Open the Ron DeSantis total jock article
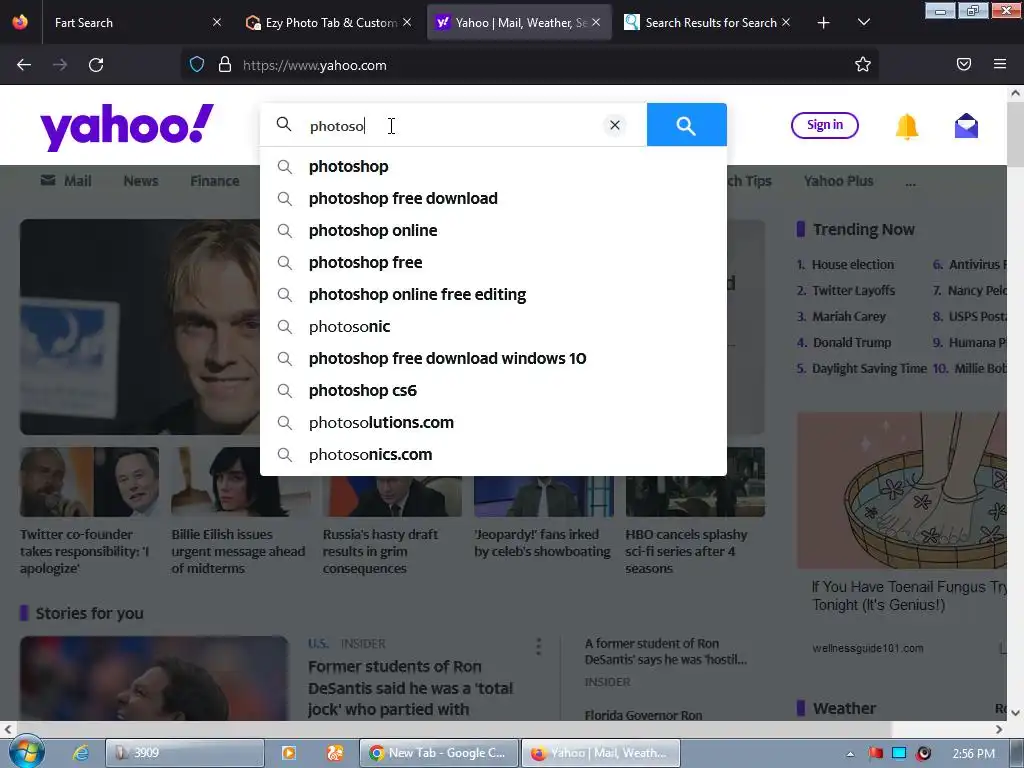Screen dimensions: 1024x768 pos(410,688)
